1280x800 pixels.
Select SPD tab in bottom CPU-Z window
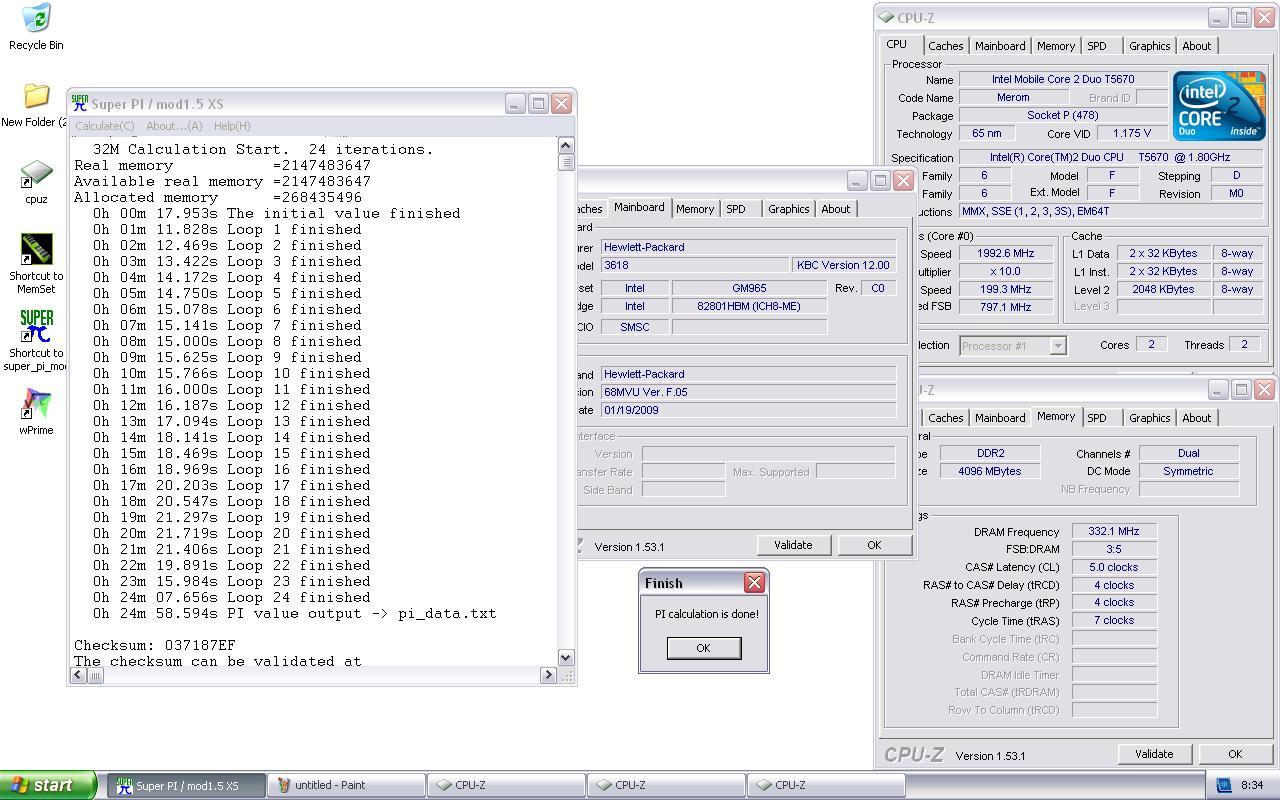tap(1097, 418)
